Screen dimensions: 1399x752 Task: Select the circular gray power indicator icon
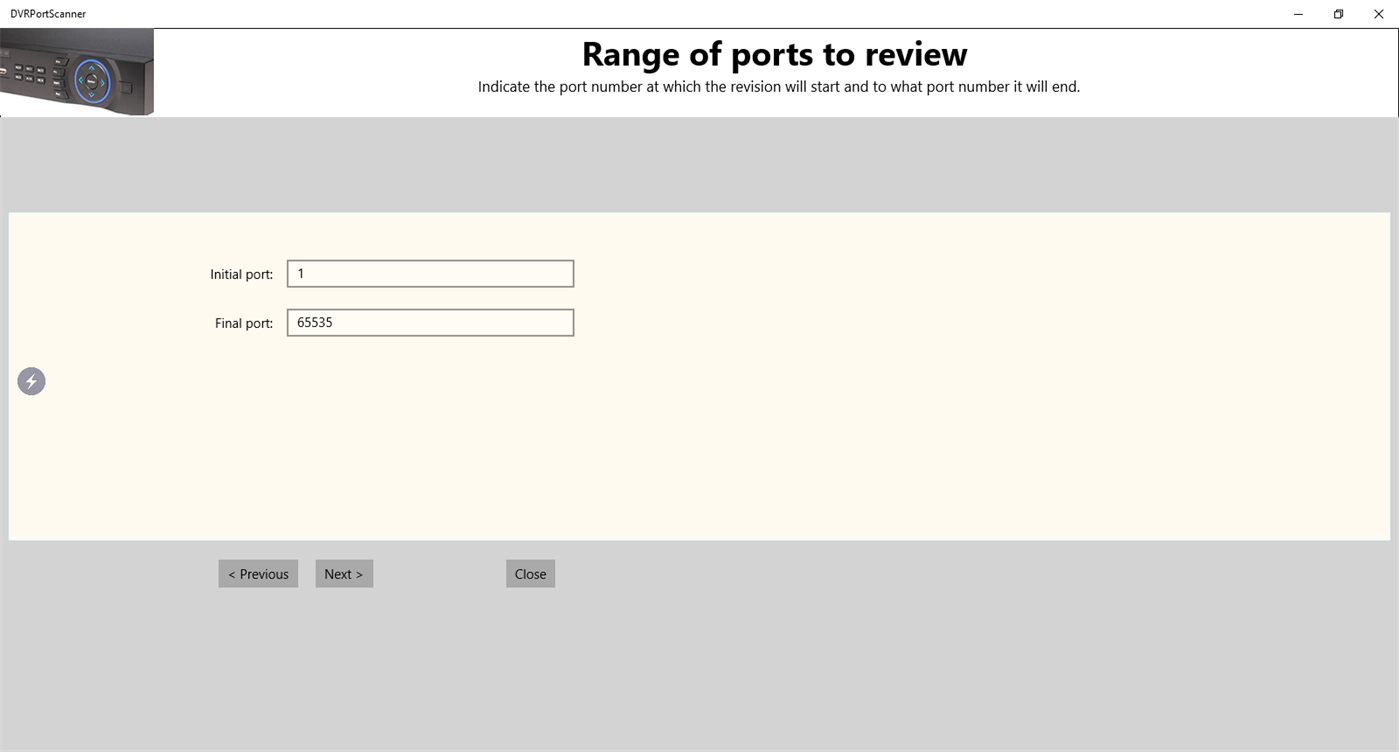[x=31, y=381]
